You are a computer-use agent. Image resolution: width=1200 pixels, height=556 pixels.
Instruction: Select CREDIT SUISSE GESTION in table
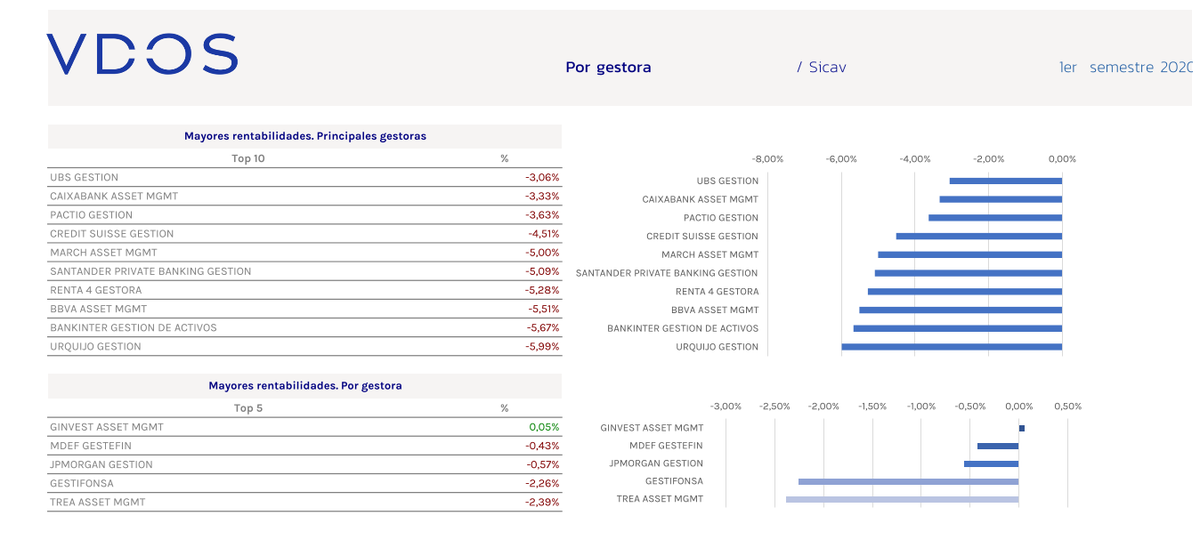pos(112,234)
